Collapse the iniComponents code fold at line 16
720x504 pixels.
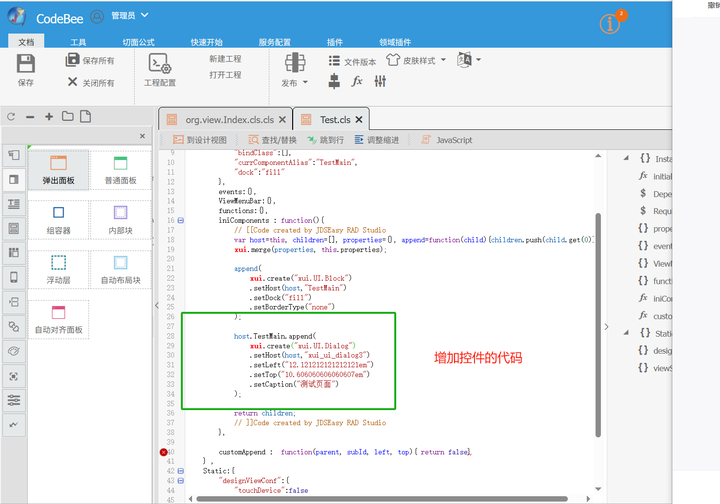(181, 220)
